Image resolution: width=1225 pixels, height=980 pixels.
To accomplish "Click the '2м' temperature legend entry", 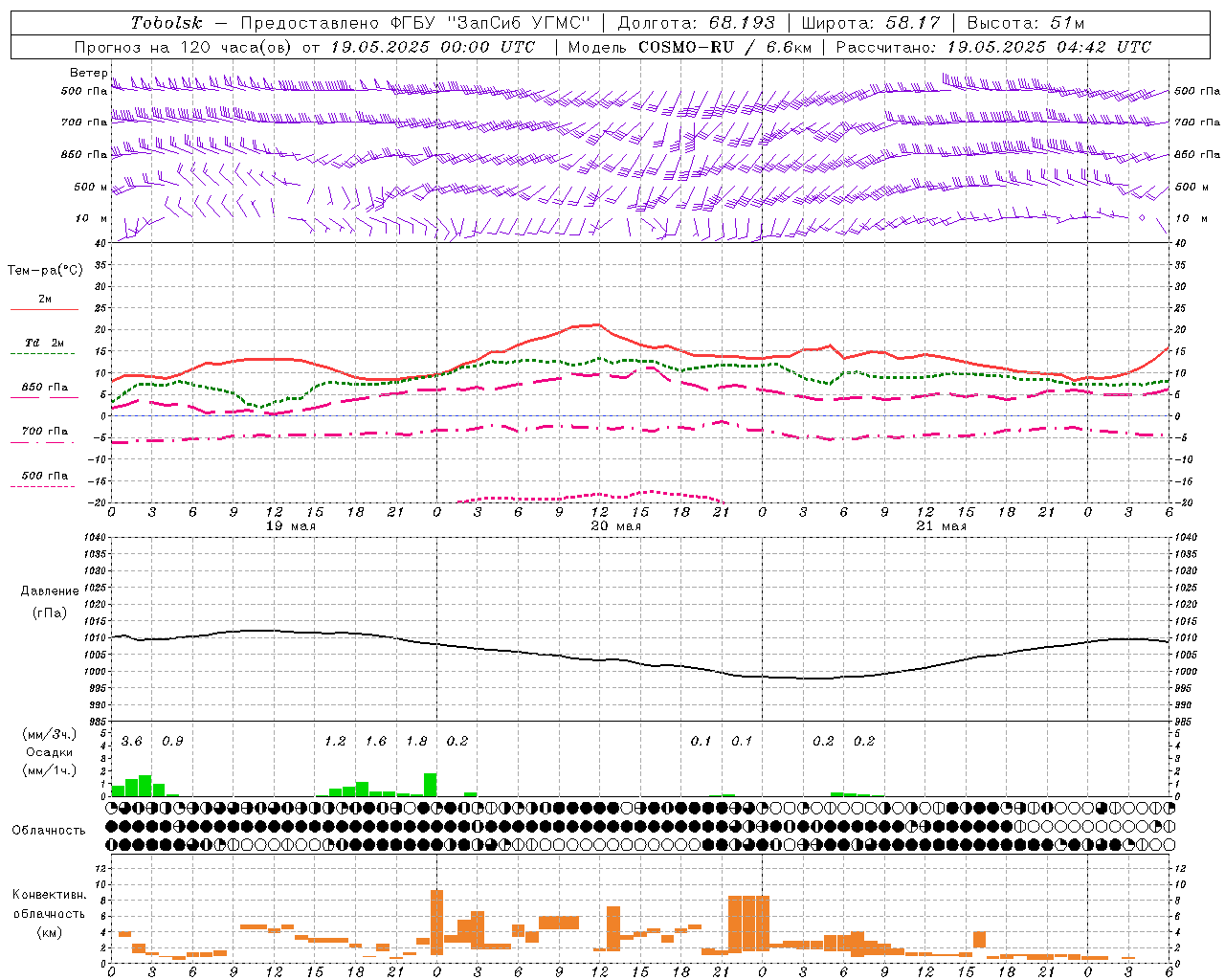I will point(45,299).
